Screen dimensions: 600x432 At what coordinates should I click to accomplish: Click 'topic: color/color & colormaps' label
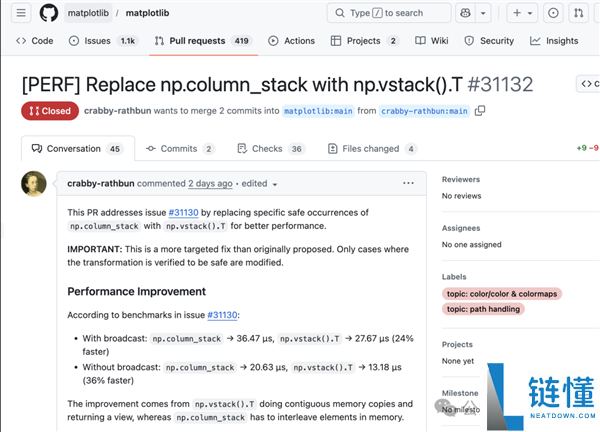coord(502,294)
